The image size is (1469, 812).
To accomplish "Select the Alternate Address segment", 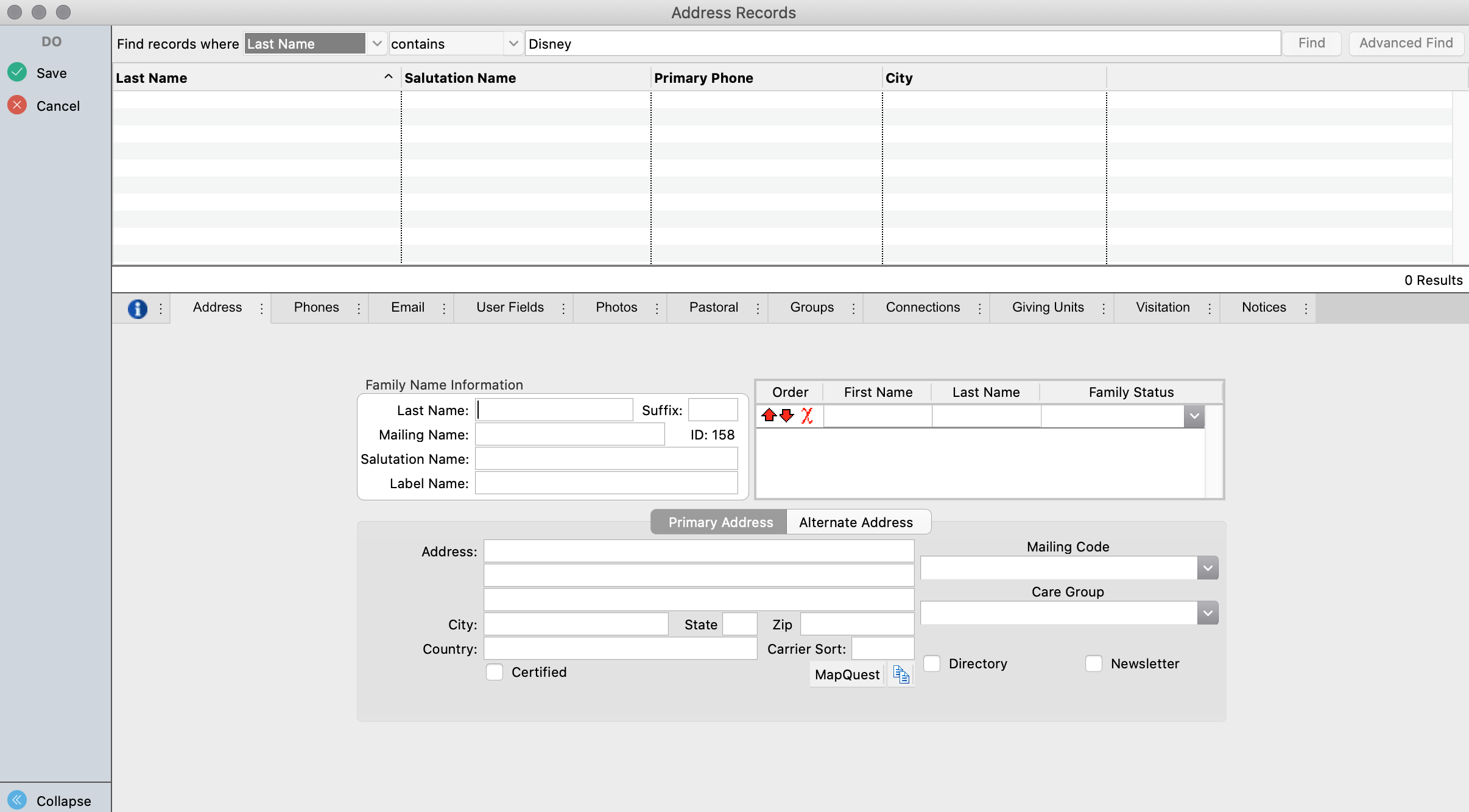I will point(856,522).
